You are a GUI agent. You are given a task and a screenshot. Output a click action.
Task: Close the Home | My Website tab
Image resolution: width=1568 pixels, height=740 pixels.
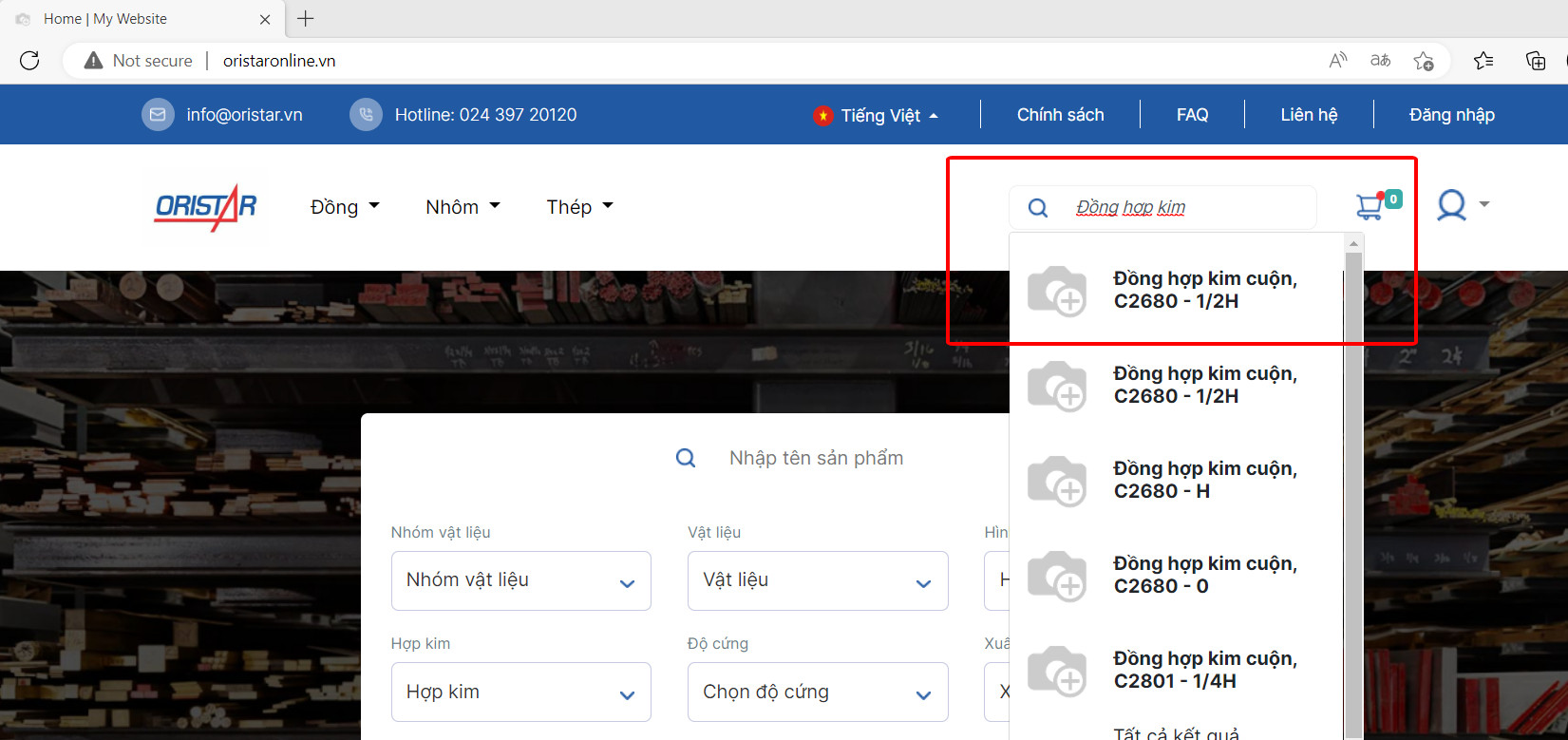tap(265, 19)
